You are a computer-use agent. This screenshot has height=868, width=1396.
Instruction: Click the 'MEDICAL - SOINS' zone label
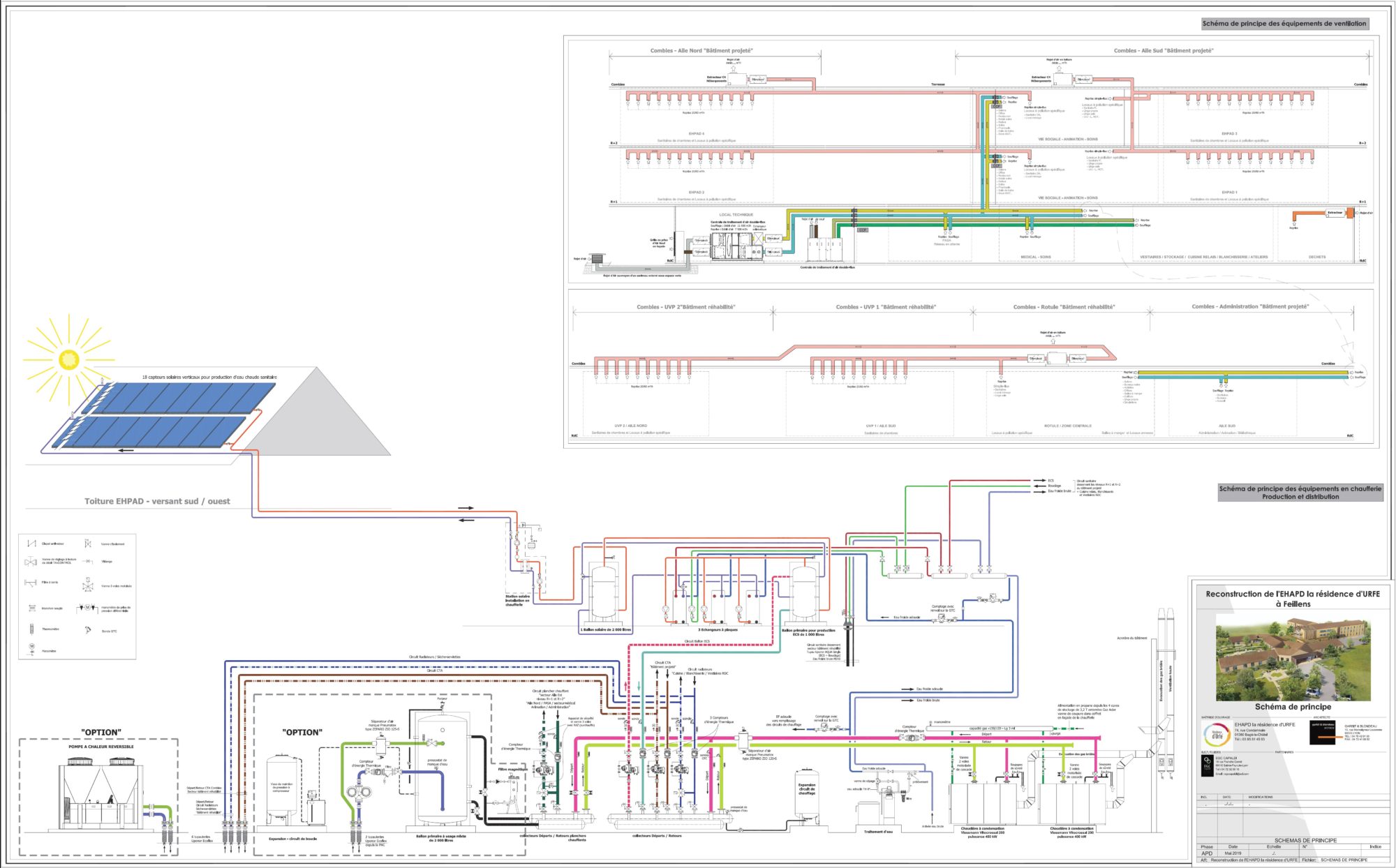(x=1036, y=257)
